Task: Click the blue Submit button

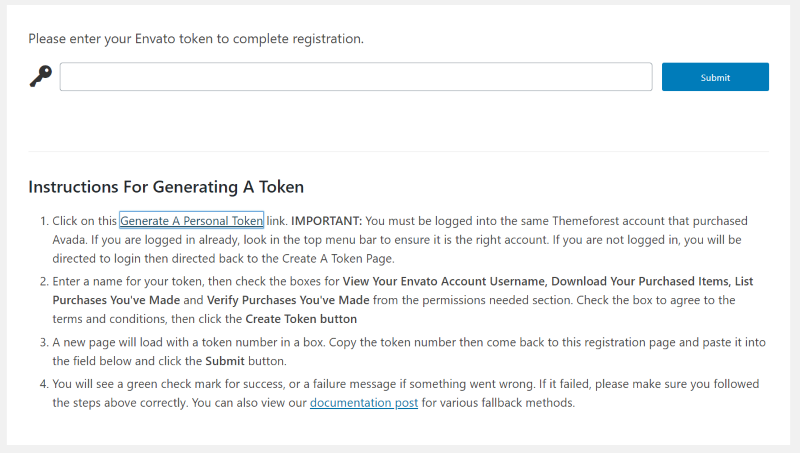Action: (x=715, y=77)
